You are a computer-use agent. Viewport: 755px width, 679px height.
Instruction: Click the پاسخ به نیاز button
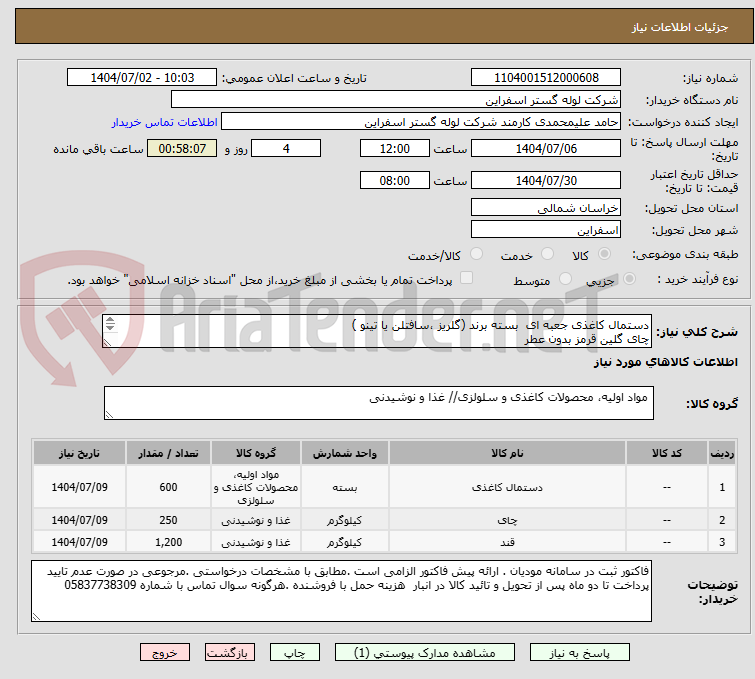(x=580, y=653)
